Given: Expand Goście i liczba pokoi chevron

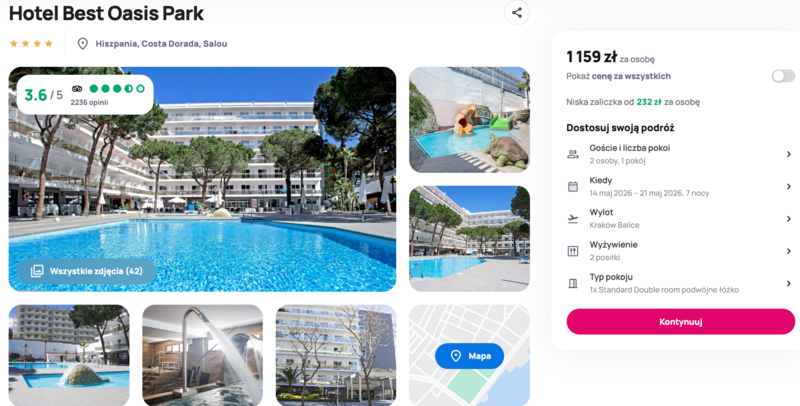Looking at the screenshot, I should [x=788, y=154].
